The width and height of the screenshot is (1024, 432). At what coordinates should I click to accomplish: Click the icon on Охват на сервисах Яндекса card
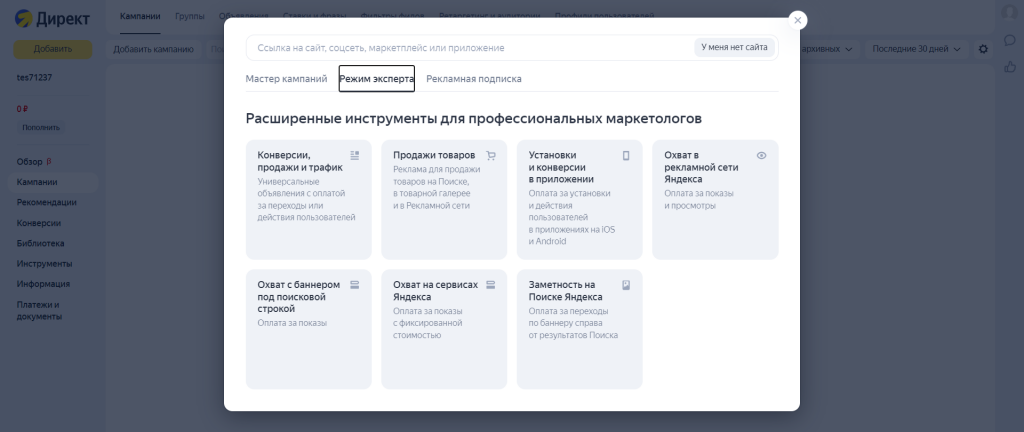pyautogui.click(x=491, y=285)
